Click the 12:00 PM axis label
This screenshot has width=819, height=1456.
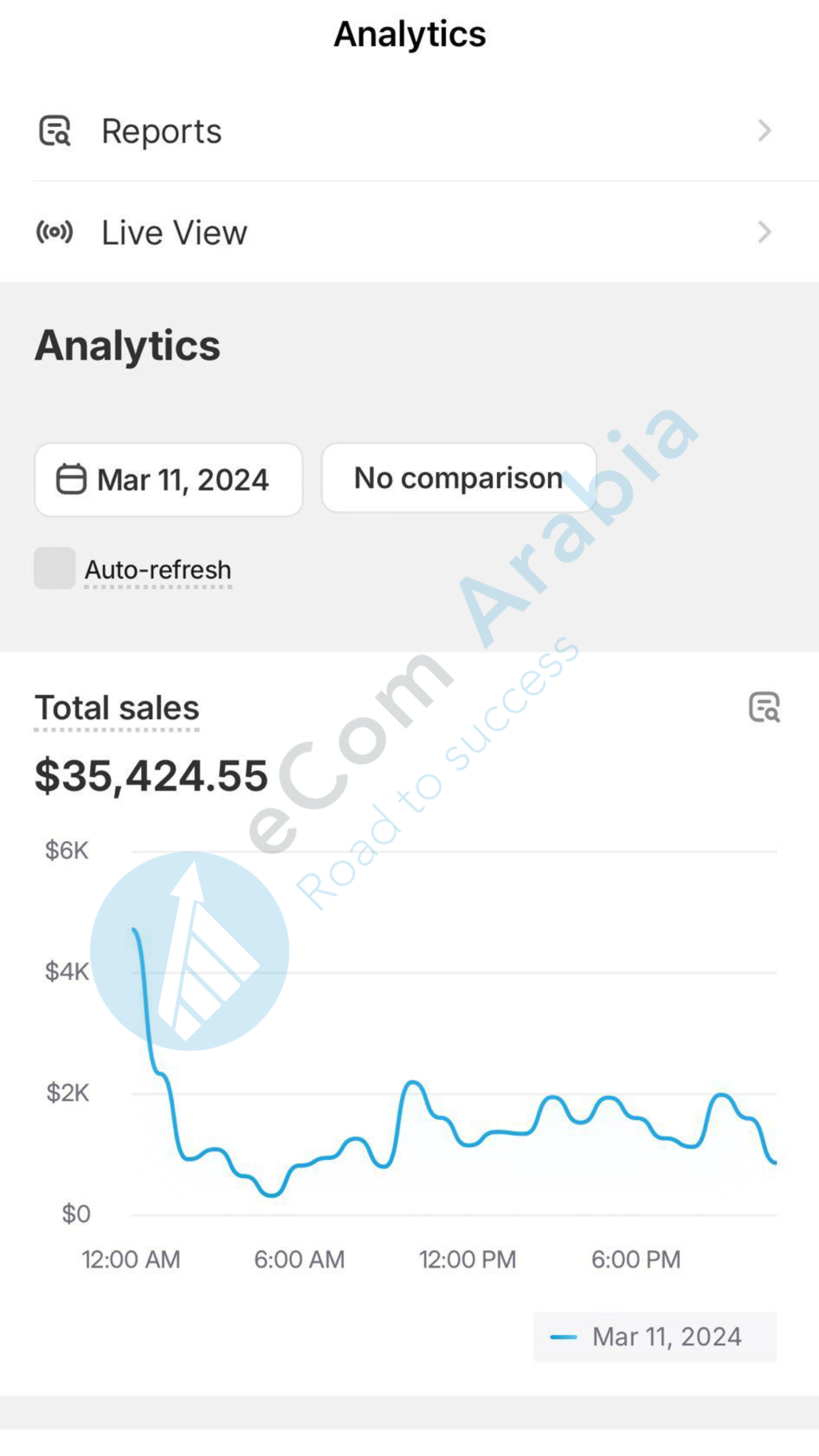[x=468, y=1259]
